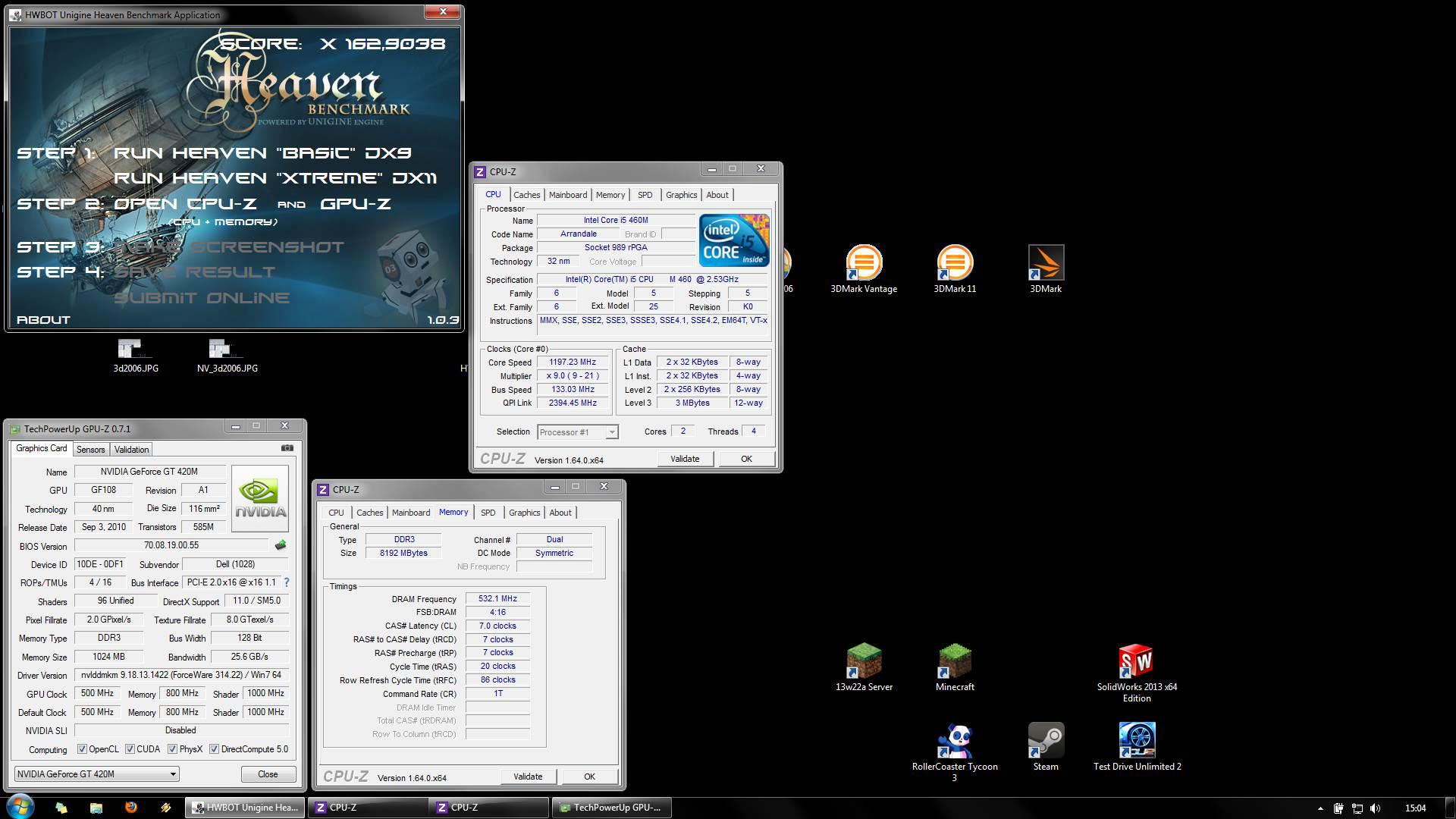The image size is (1456, 819).
Task: Open the 3DMark 11 desktop shortcut
Action: (955, 269)
